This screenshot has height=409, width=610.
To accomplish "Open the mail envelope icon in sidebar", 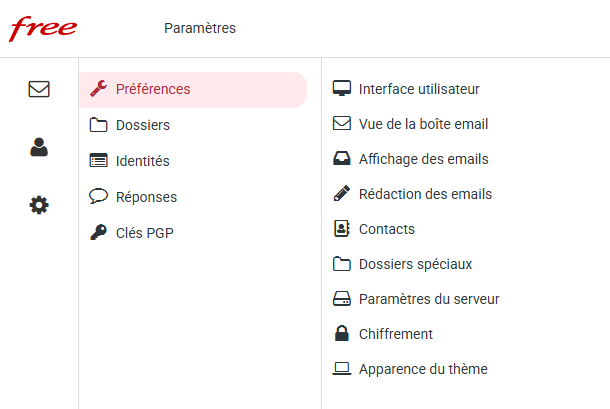I will pyautogui.click(x=39, y=89).
